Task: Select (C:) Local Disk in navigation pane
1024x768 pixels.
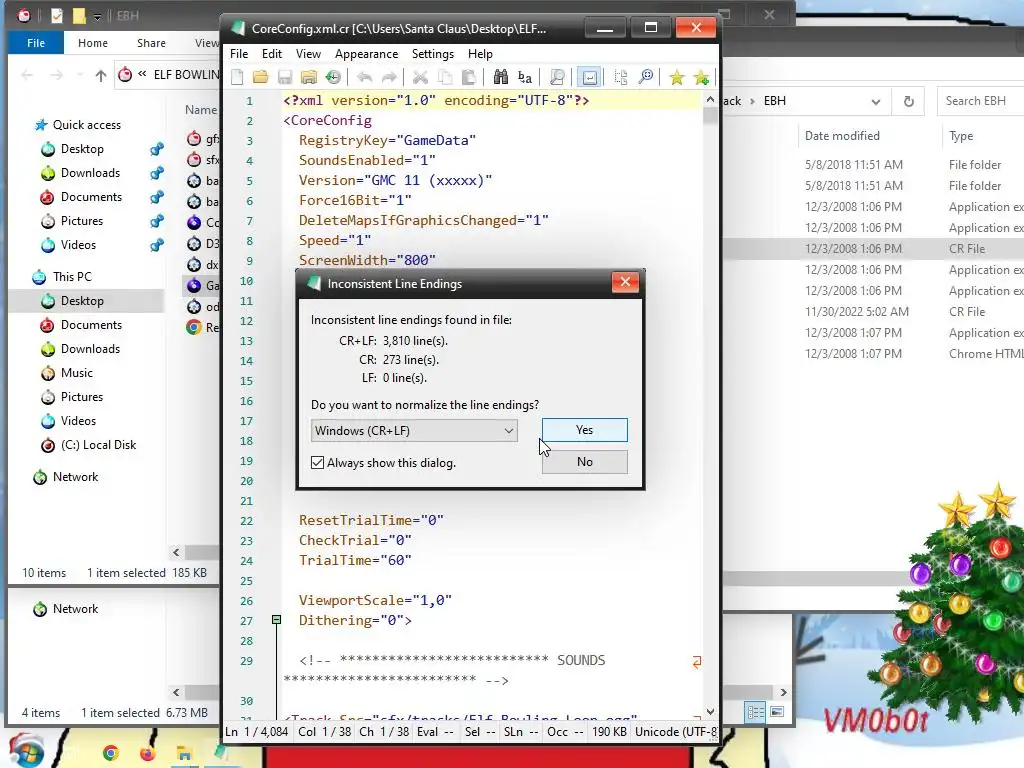Action: tap(98, 445)
